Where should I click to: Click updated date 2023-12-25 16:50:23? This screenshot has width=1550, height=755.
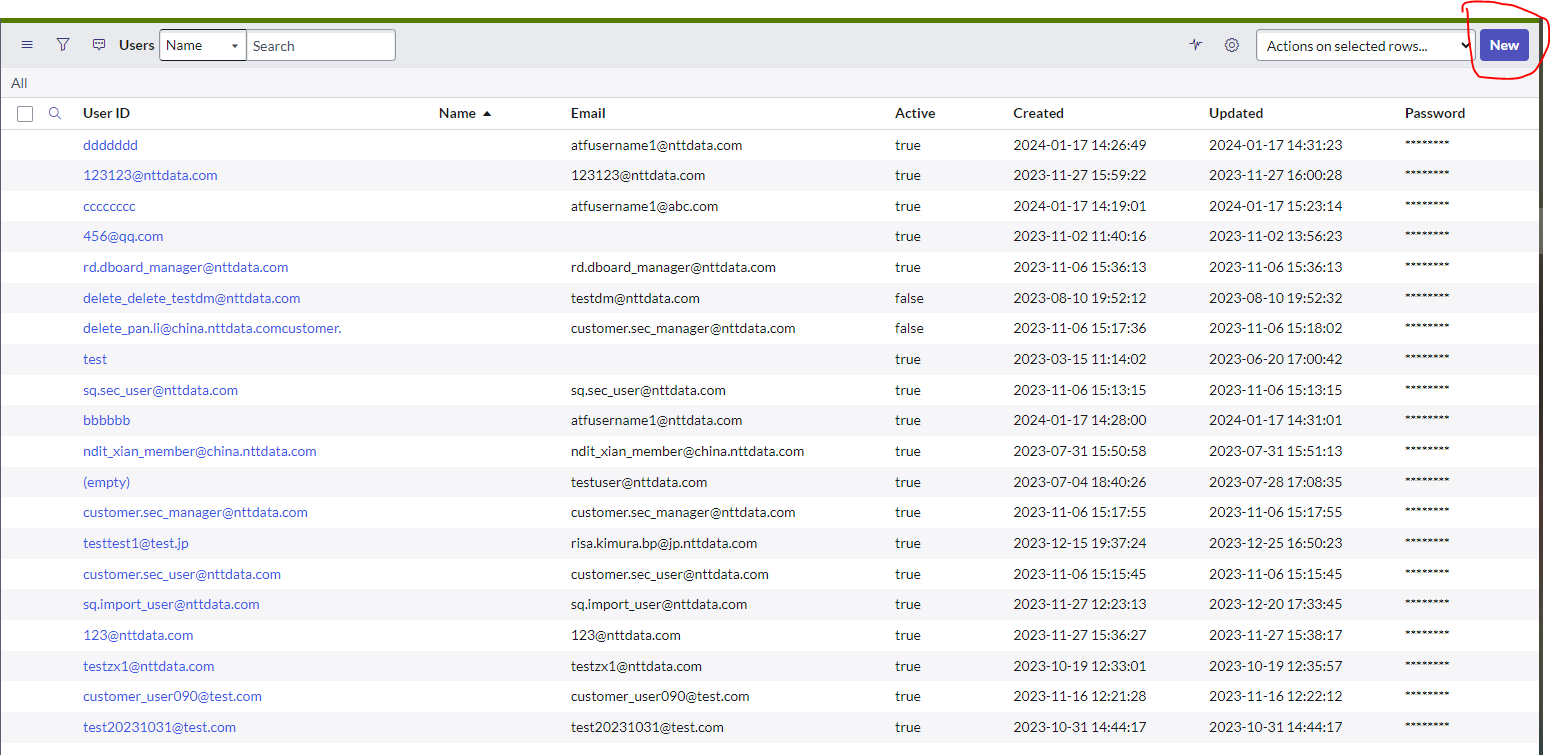pos(1276,543)
